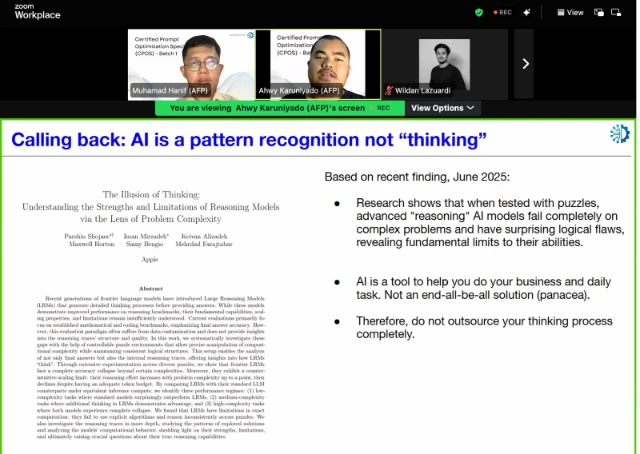Click the 'Ahwy Karuniyado (AFP)' name label
This screenshot has height=454, width=640.
[x=299, y=91]
